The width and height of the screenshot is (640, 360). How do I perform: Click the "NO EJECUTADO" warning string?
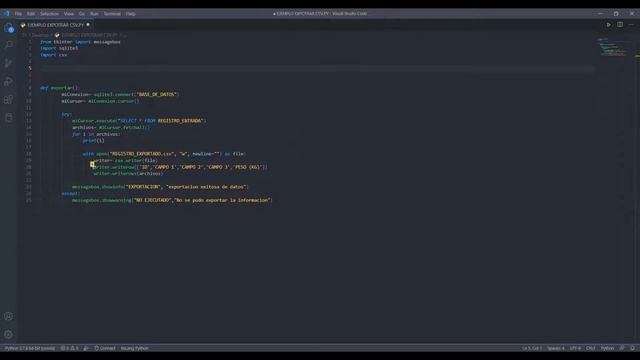pyautogui.click(x=152, y=200)
